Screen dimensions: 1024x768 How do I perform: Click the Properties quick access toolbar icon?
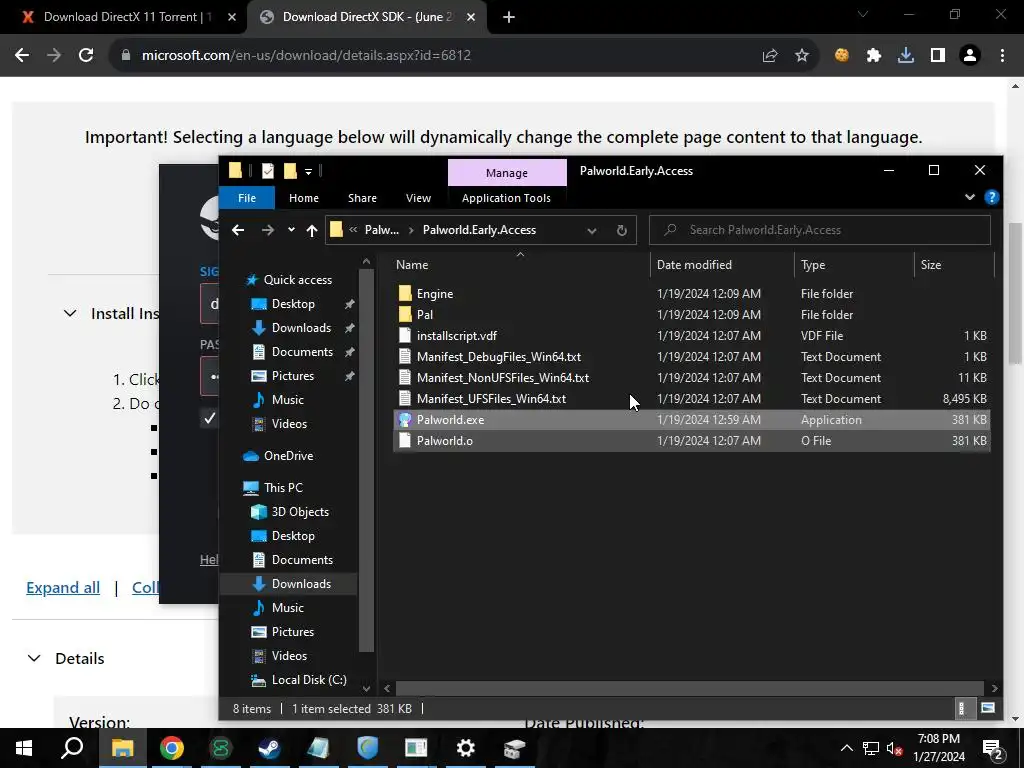(x=267, y=171)
